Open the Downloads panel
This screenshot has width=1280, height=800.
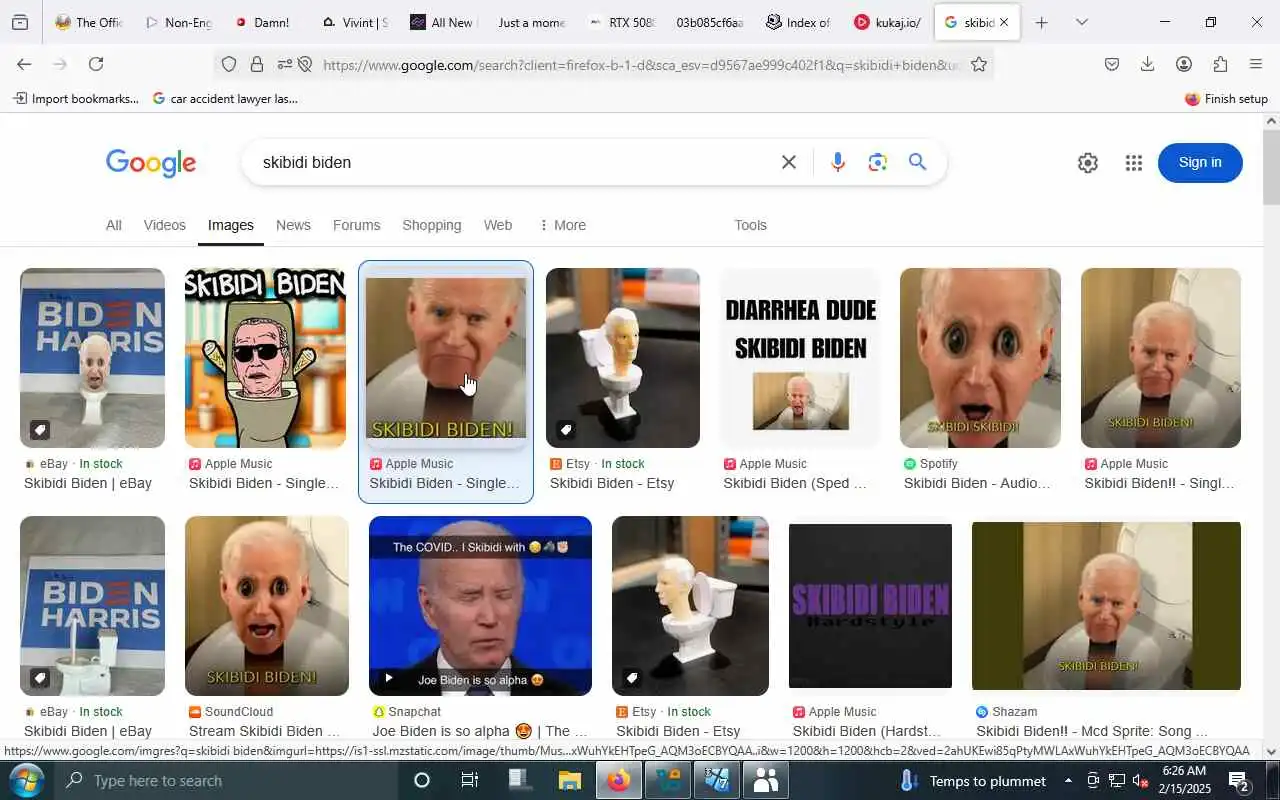(1148, 64)
